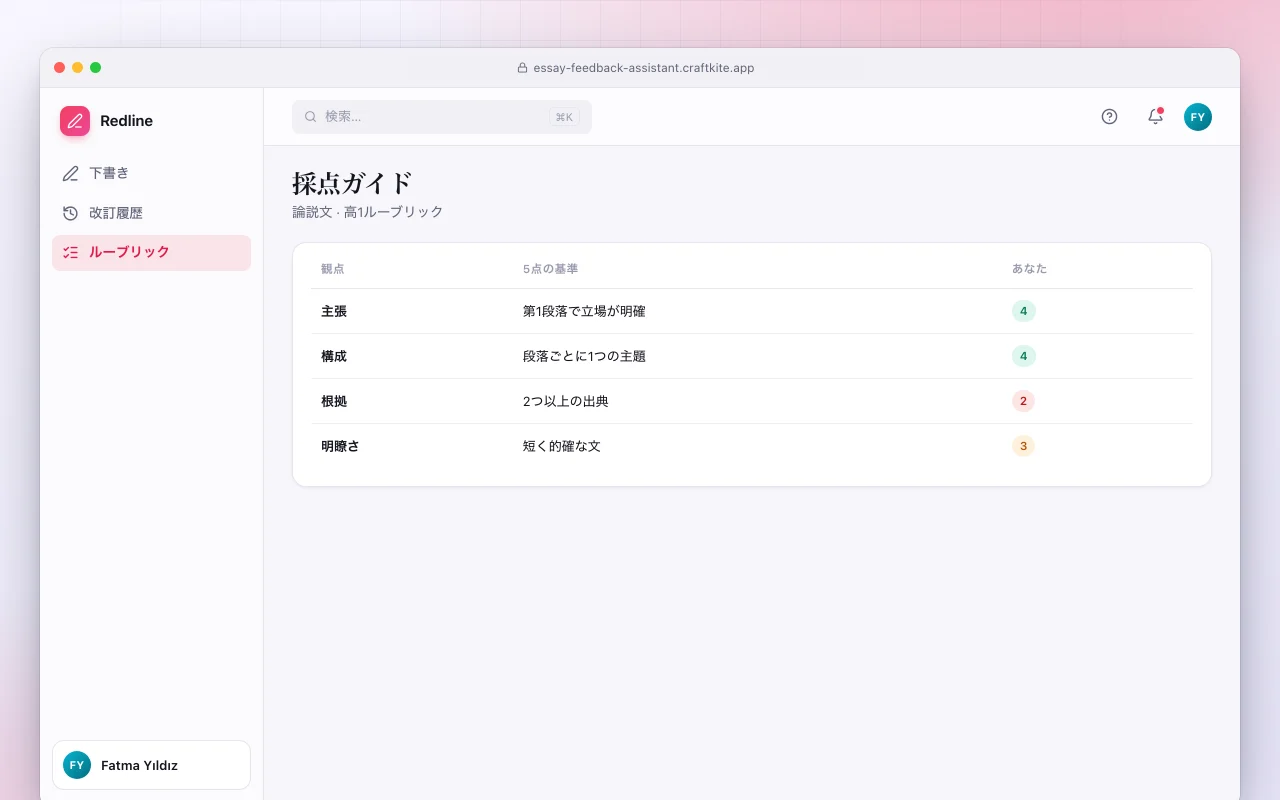This screenshot has width=1280, height=800.
Task: Click the あなた column header
Action: click(1029, 269)
